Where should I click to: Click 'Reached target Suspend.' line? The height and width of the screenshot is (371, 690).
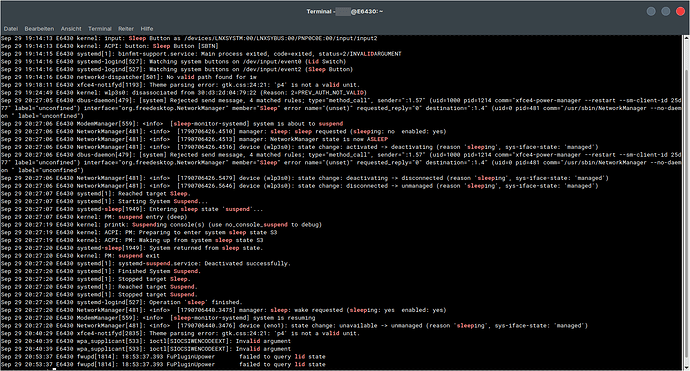pyautogui.click(x=99, y=287)
